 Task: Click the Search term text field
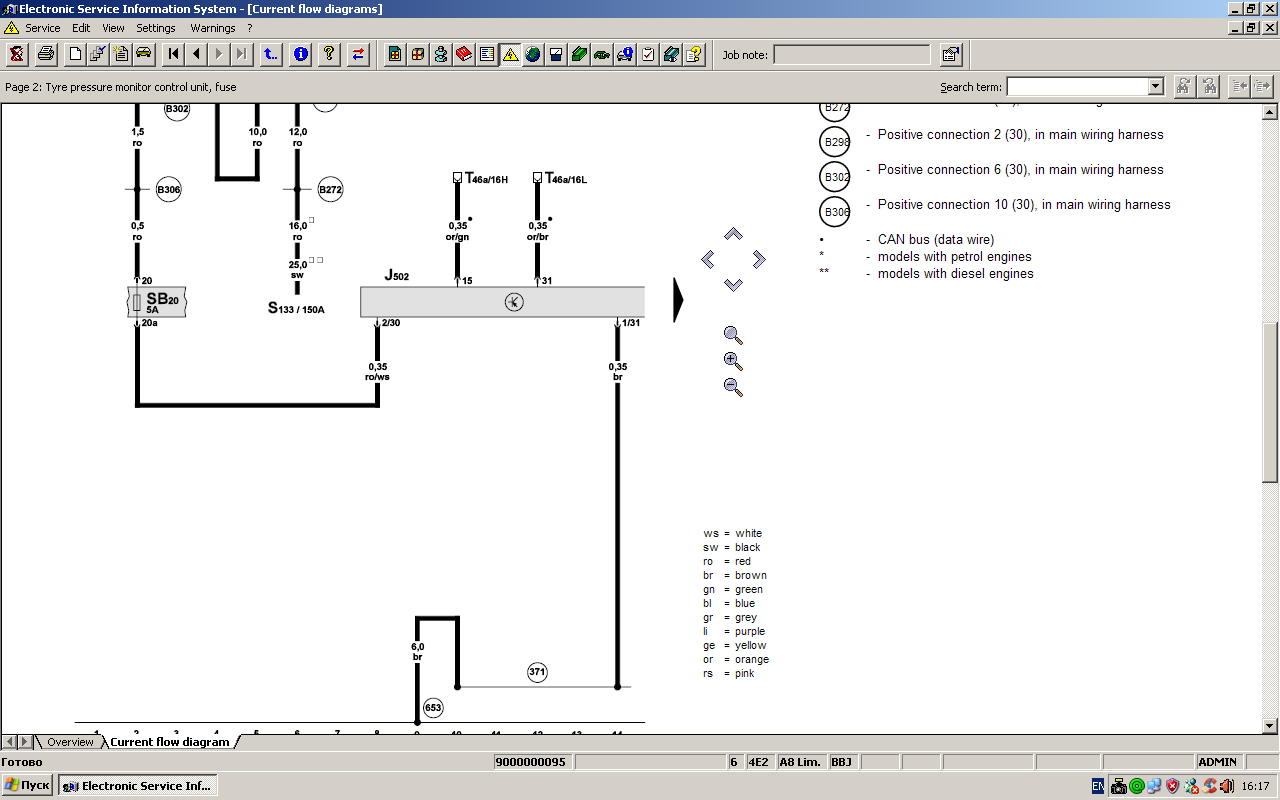(1077, 87)
